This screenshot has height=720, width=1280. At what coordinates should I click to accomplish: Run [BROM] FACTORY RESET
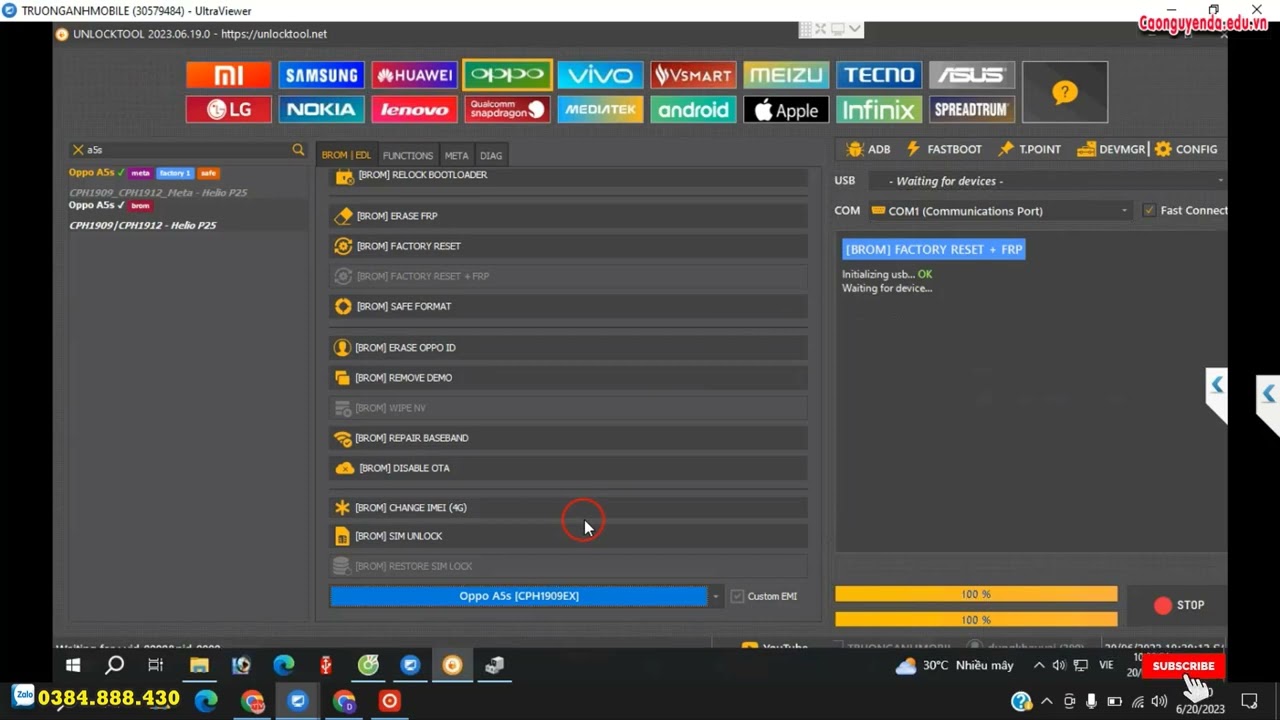point(568,246)
